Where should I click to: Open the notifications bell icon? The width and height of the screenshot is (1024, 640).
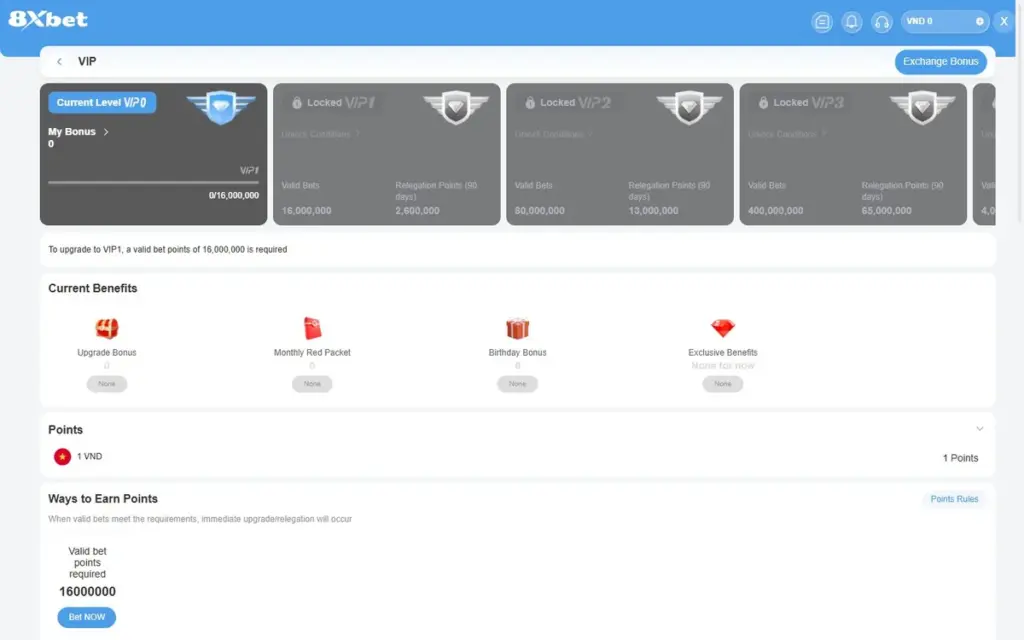click(852, 22)
